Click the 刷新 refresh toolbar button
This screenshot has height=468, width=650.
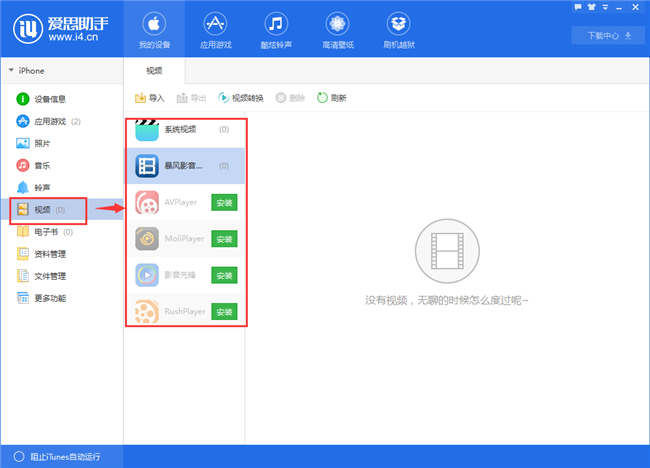pyautogui.click(x=332, y=98)
